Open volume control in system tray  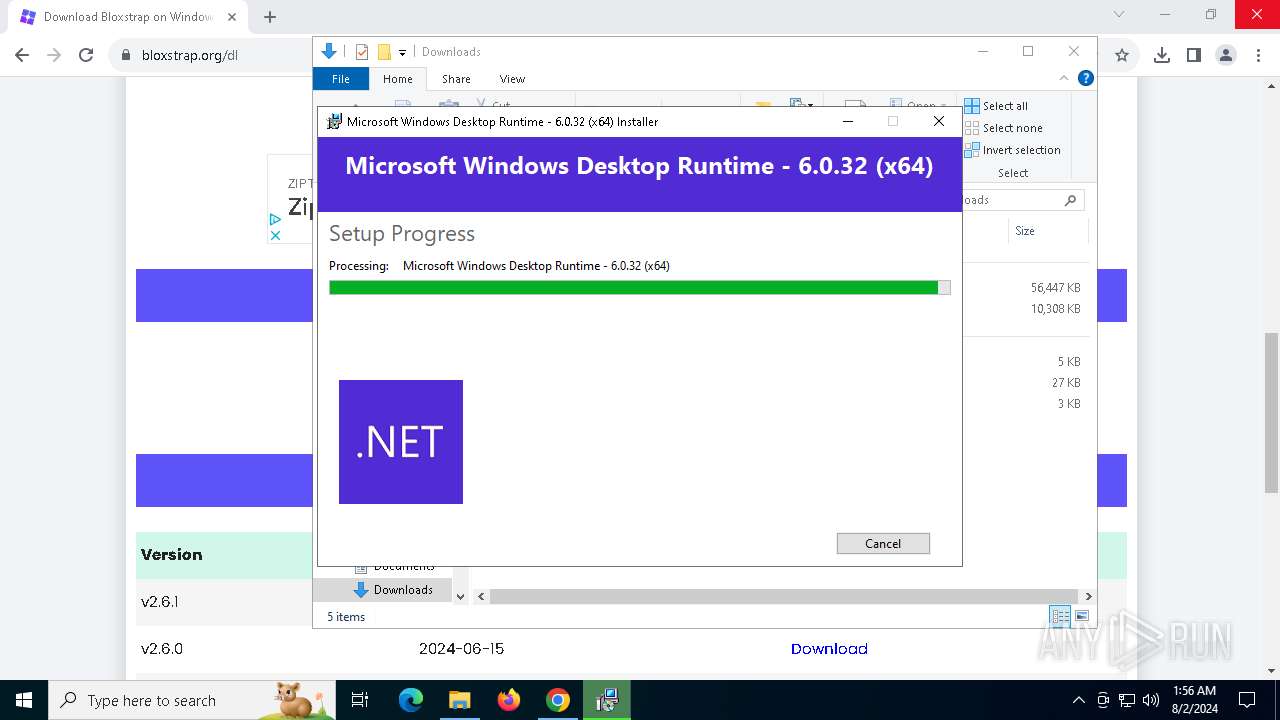[x=1151, y=700]
